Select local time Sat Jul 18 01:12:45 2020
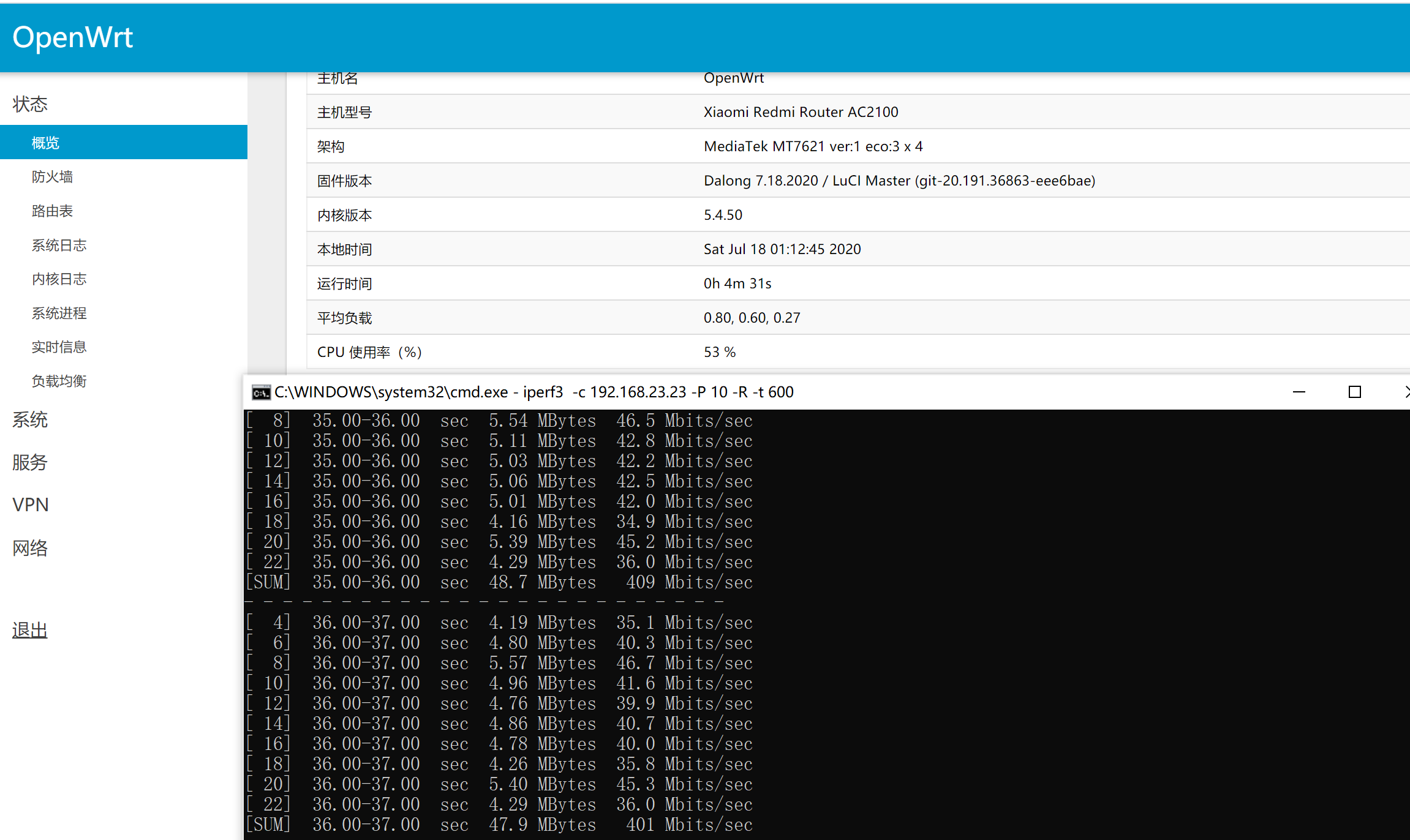The width and height of the screenshot is (1410, 840). [x=782, y=249]
